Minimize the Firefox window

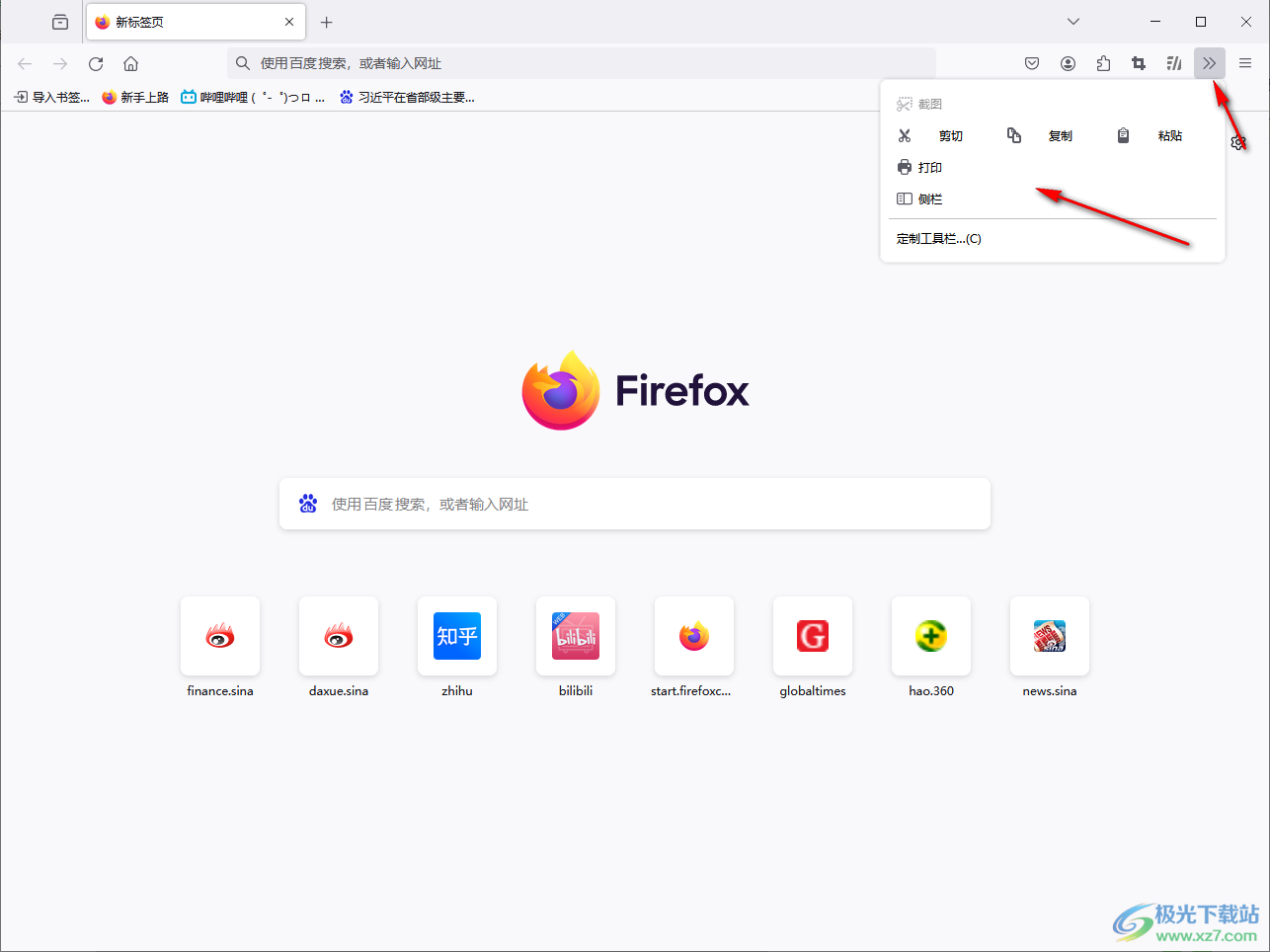coord(1155,22)
